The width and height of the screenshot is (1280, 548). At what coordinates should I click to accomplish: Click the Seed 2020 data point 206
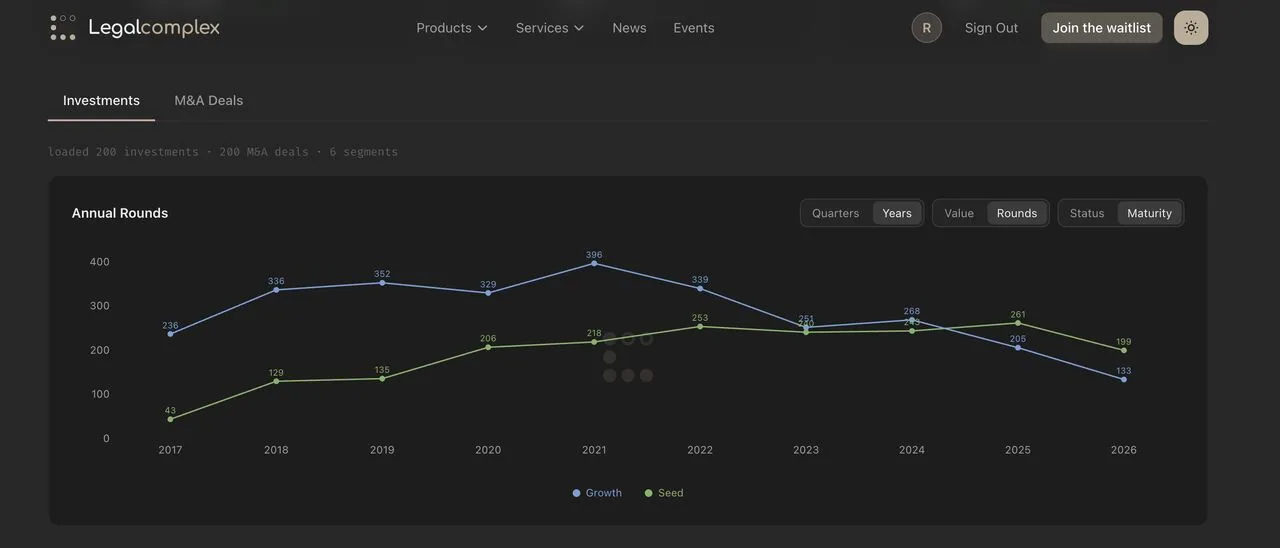(x=488, y=347)
